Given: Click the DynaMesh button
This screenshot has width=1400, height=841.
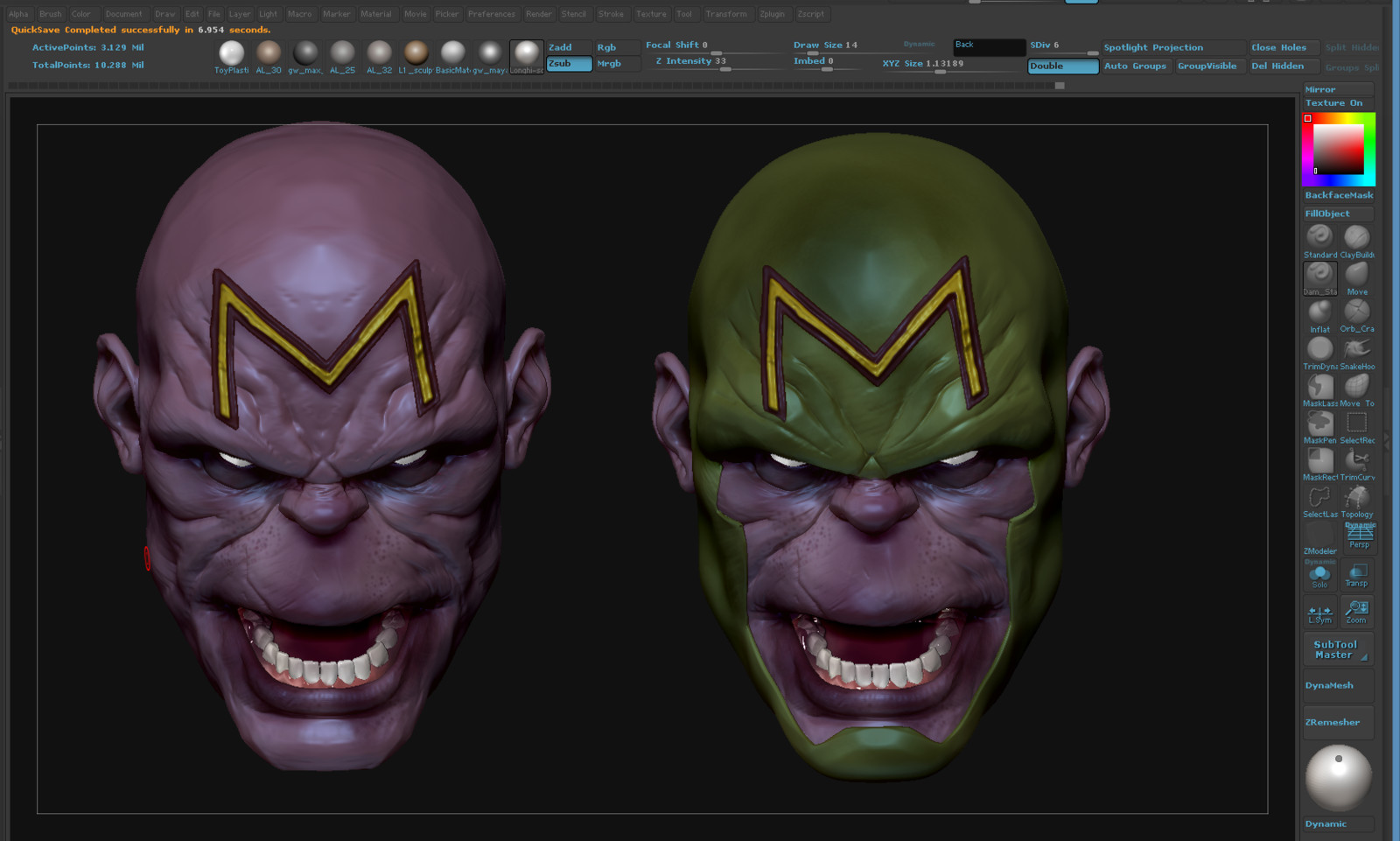Looking at the screenshot, I should [1337, 686].
